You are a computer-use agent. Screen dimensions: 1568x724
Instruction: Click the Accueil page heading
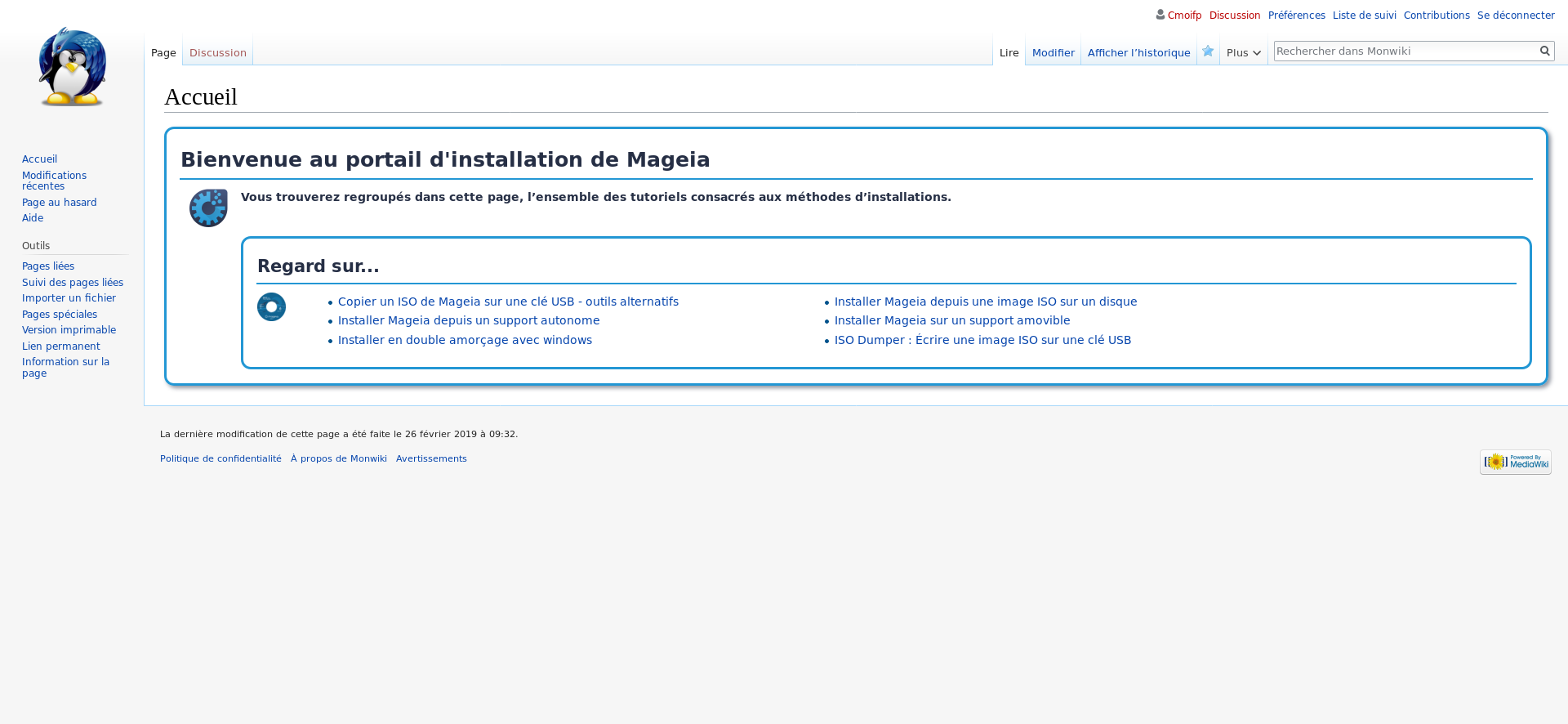pyautogui.click(x=201, y=96)
